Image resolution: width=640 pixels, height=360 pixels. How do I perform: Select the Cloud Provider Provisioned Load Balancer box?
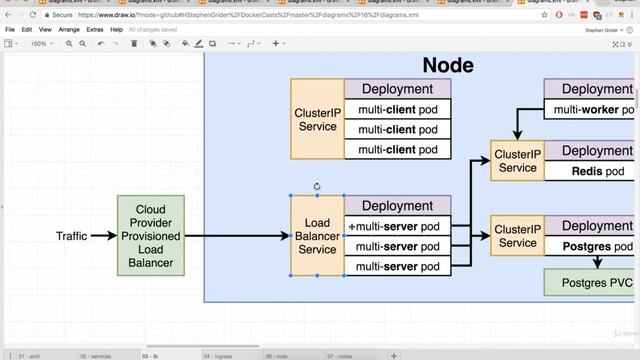[x=151, y=236]
